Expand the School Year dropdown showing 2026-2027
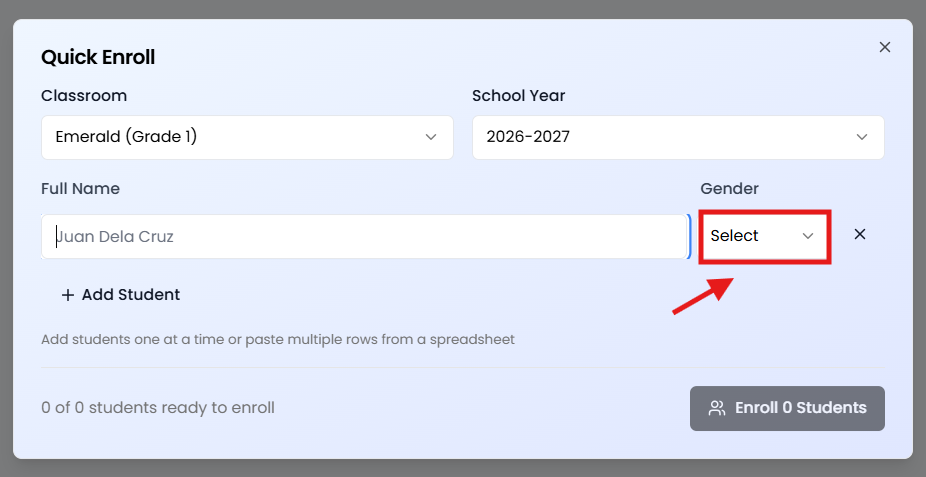 pos(677,137)
